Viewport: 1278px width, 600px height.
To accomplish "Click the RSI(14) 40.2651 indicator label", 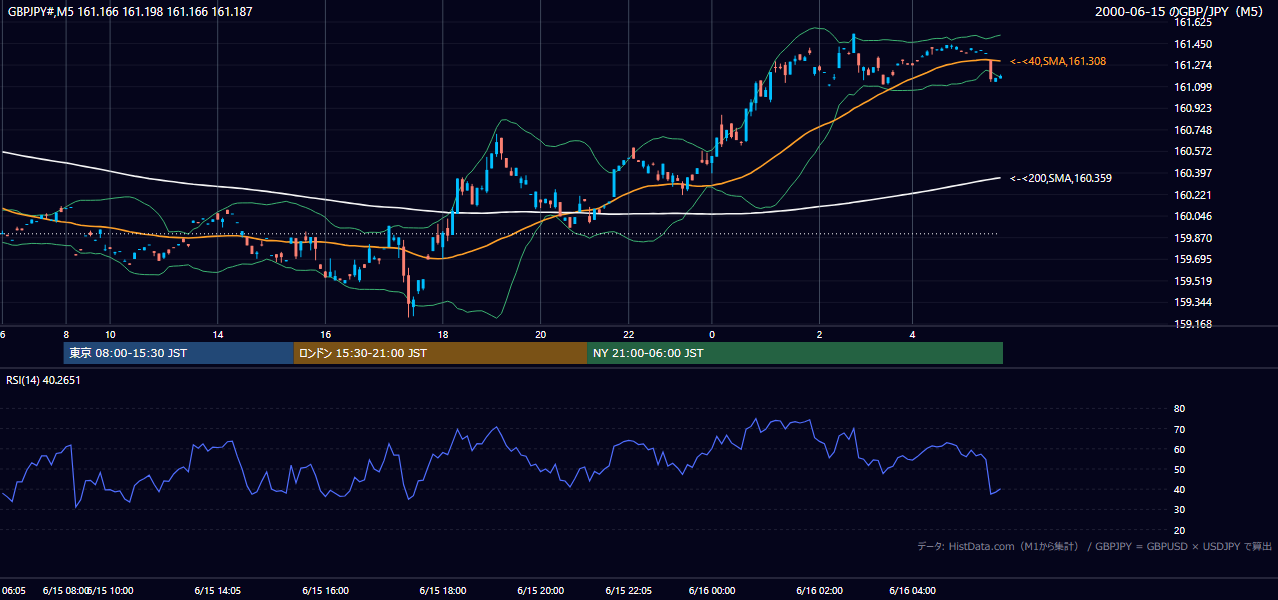I will tap(43, 380).
